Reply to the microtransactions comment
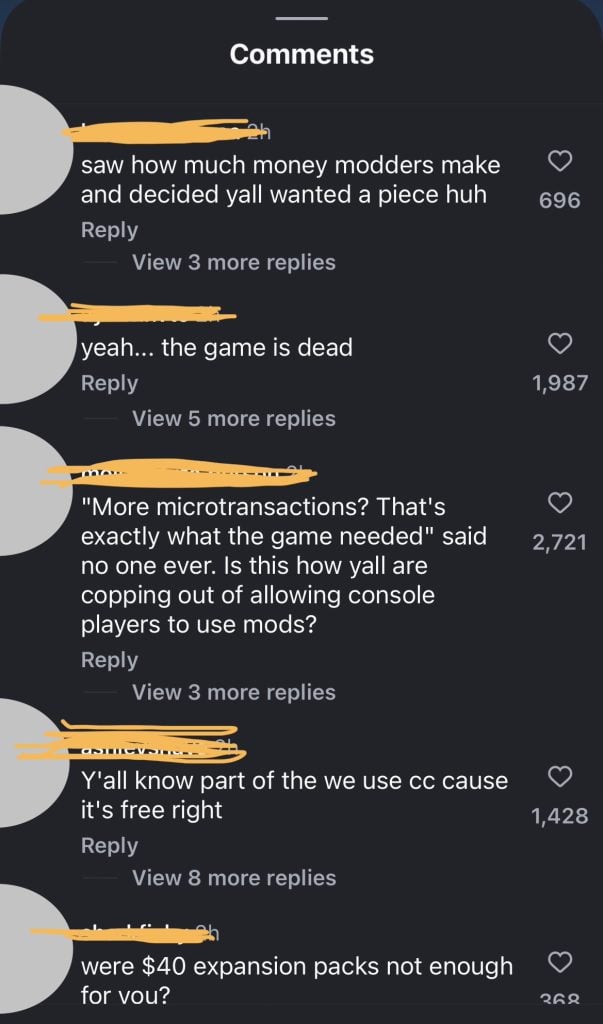Screen dimensions: 603x1024 tap(109, 660)
